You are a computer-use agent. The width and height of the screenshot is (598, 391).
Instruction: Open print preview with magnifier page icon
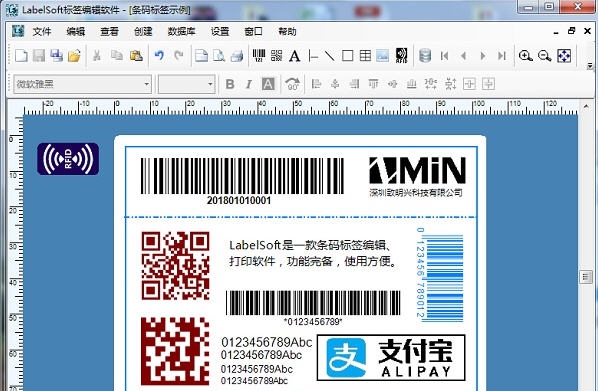click(x=219, y=56)
